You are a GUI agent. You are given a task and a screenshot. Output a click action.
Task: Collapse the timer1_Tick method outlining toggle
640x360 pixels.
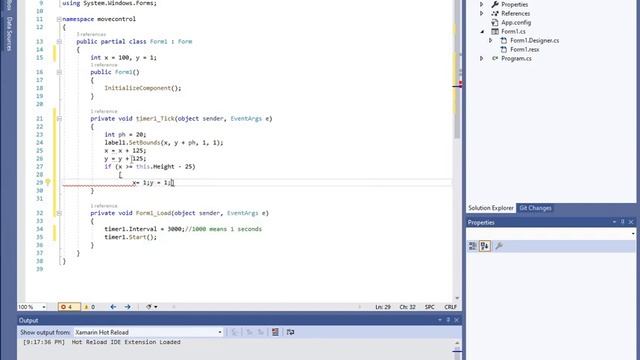point(59,118)
